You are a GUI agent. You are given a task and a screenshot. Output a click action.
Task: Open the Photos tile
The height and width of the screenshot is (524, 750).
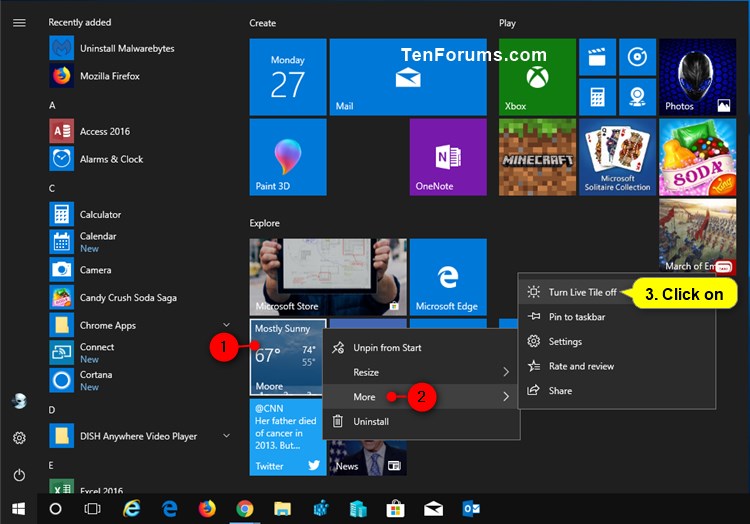[697, 77]
